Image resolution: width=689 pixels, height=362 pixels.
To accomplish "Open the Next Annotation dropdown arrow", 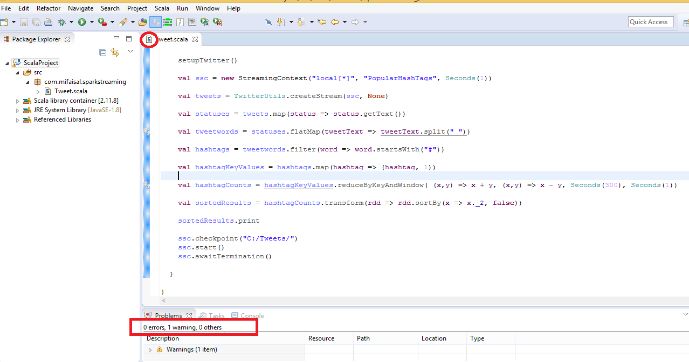I will [x=291, y=22].
